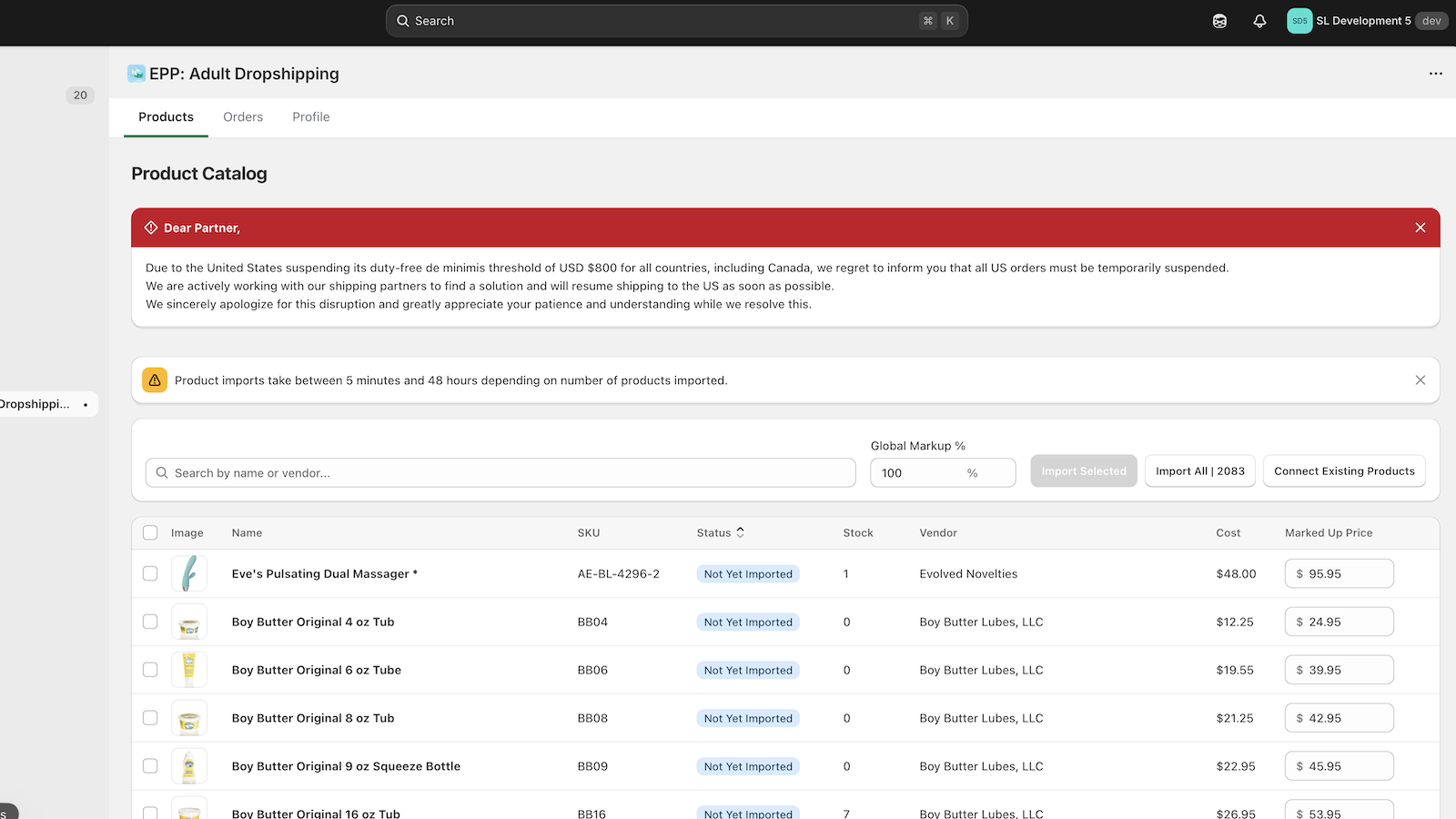Focus the top Search bar

point(676,21)
